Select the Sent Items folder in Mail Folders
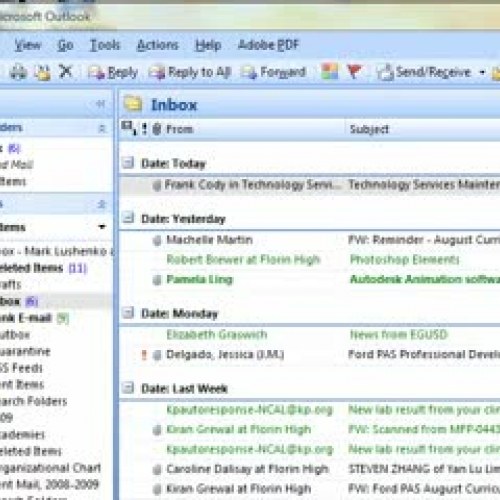The width and height of the screenshot is (500, 500). [x=22, y=385]
